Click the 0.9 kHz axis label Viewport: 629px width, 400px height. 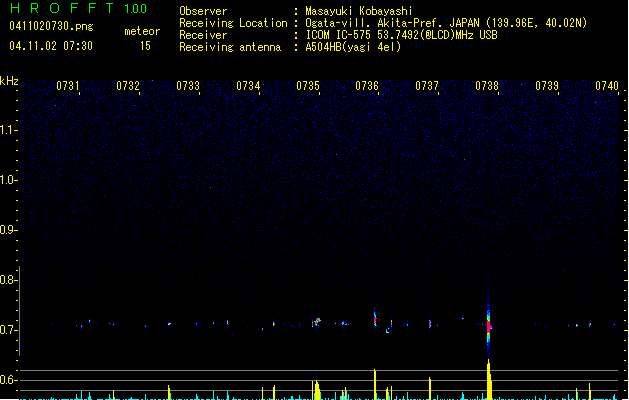pyautogui.click(x=9, y=230)
